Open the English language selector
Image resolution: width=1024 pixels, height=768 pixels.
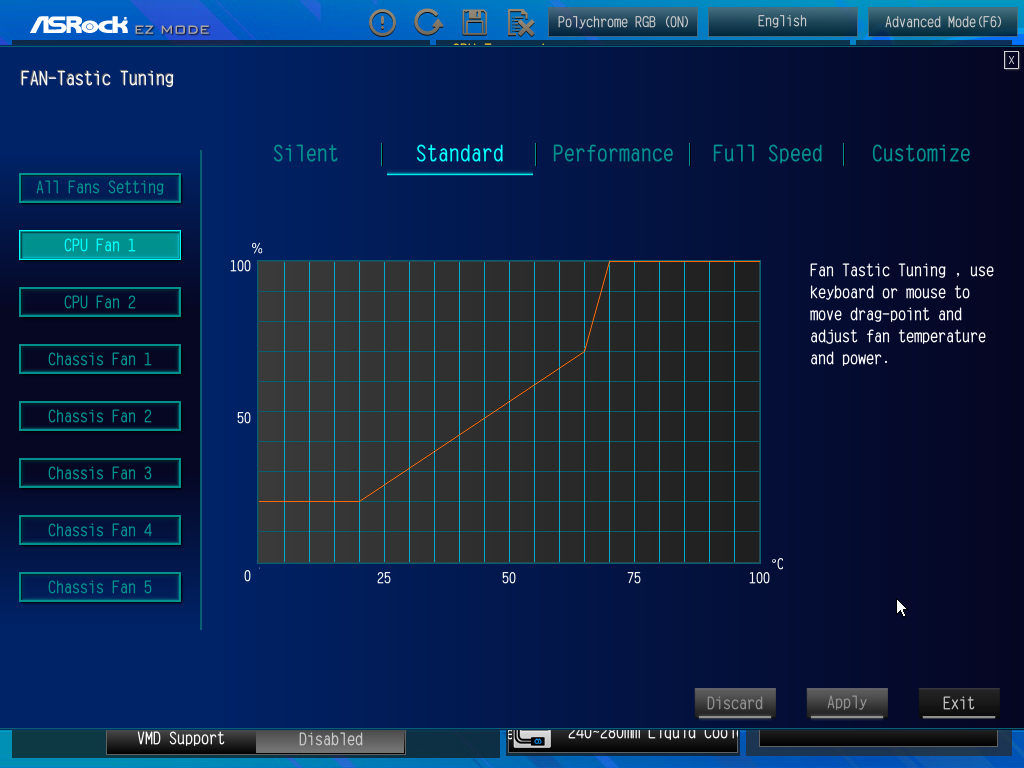[x=782, y=22]
